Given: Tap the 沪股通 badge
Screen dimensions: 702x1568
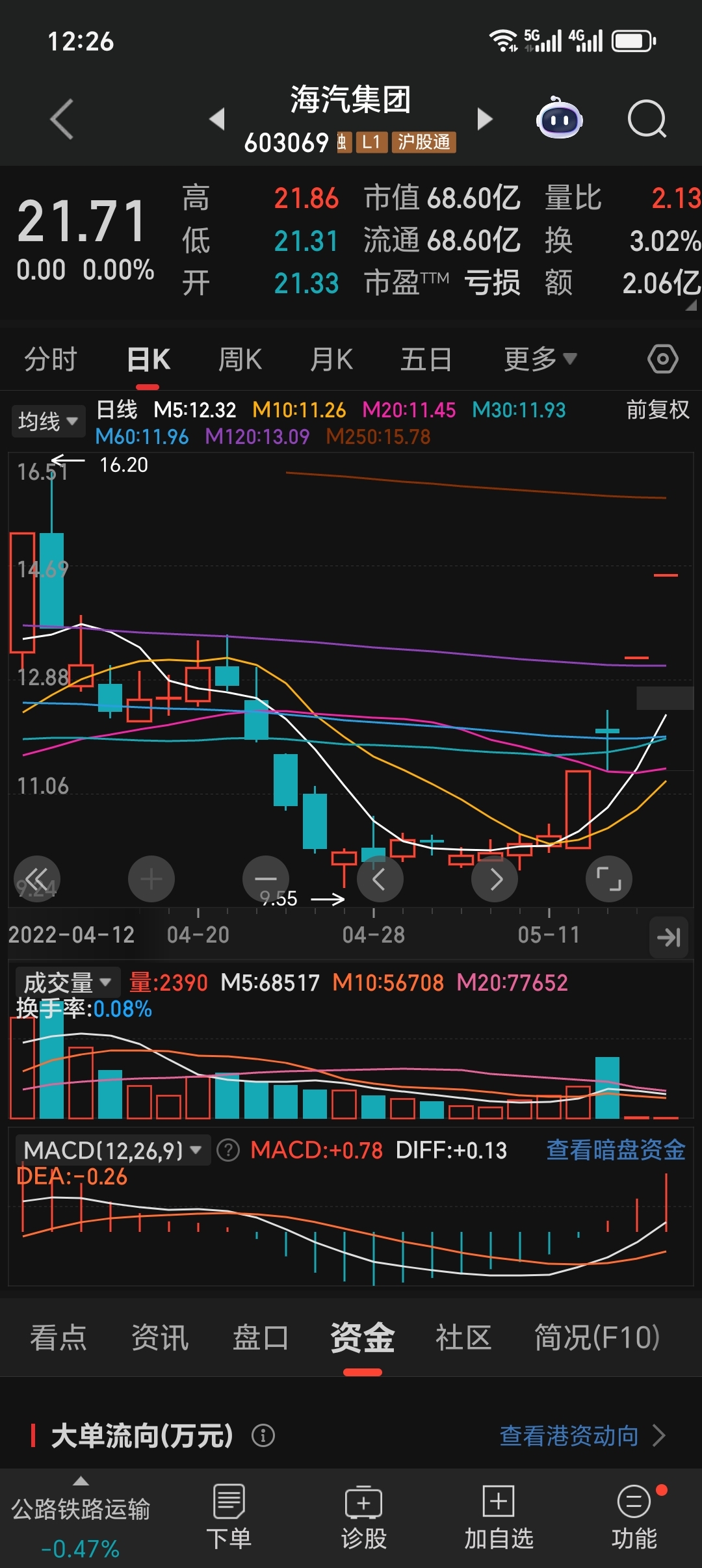Looking at the screenshot, I should point(424,142).
